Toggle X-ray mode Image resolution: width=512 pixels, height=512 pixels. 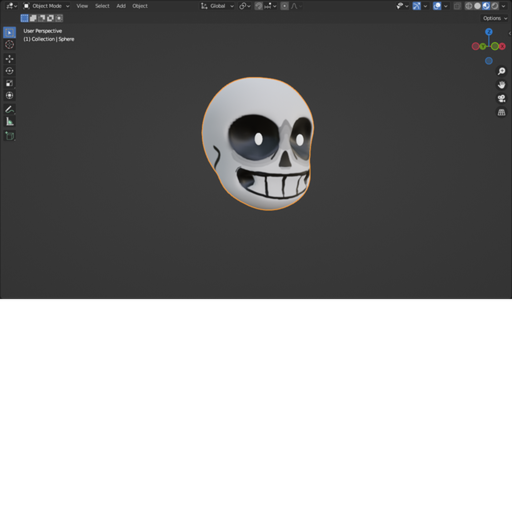(x=457, y=6)
